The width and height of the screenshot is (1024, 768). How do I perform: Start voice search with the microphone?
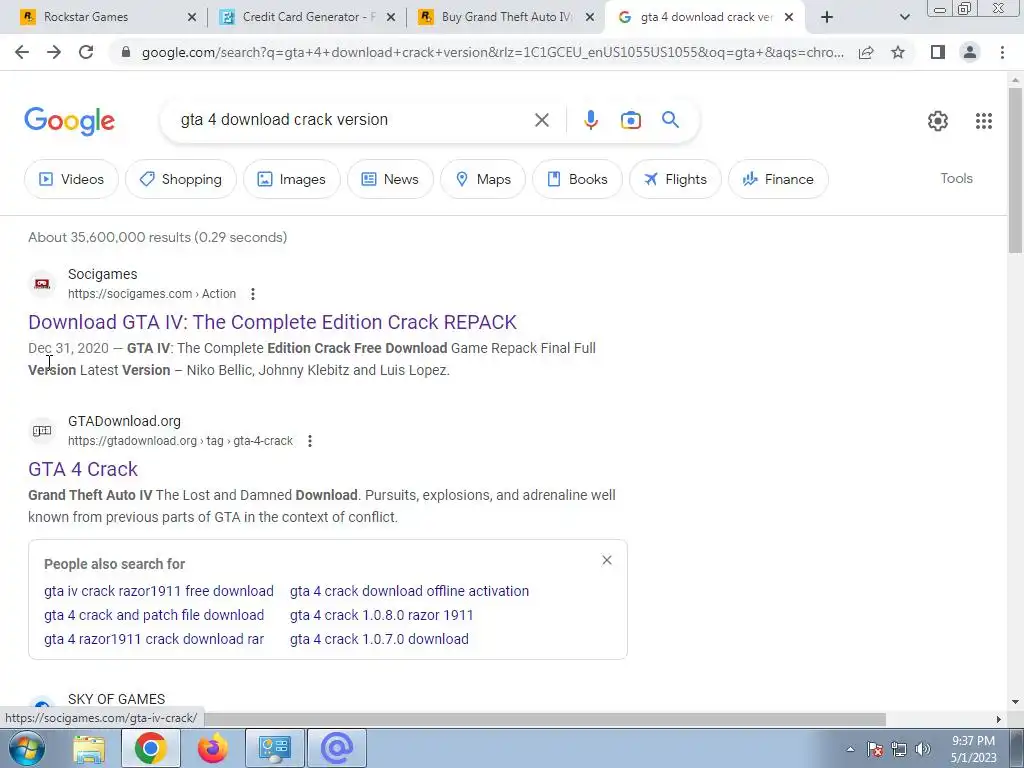[590, 120]
